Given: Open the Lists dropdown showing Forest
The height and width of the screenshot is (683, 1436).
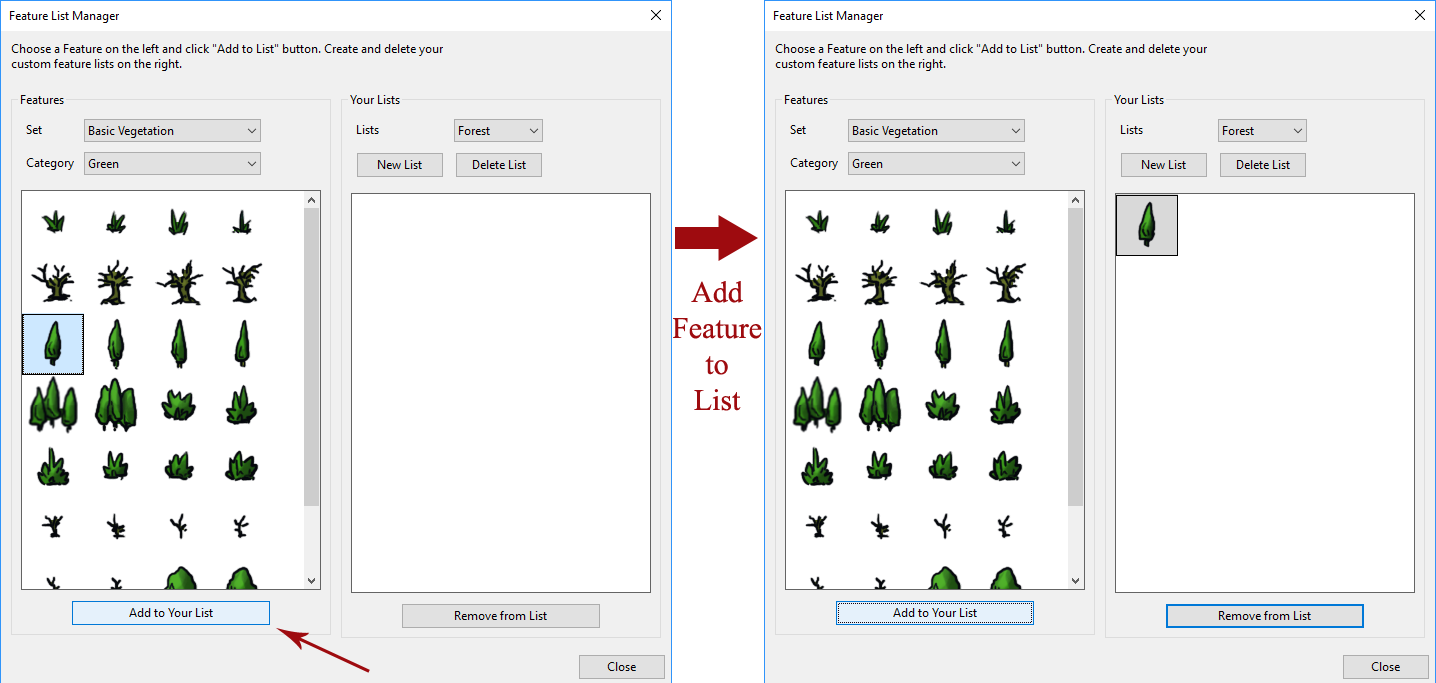Looking at the screenshot, I should (497, 130).
